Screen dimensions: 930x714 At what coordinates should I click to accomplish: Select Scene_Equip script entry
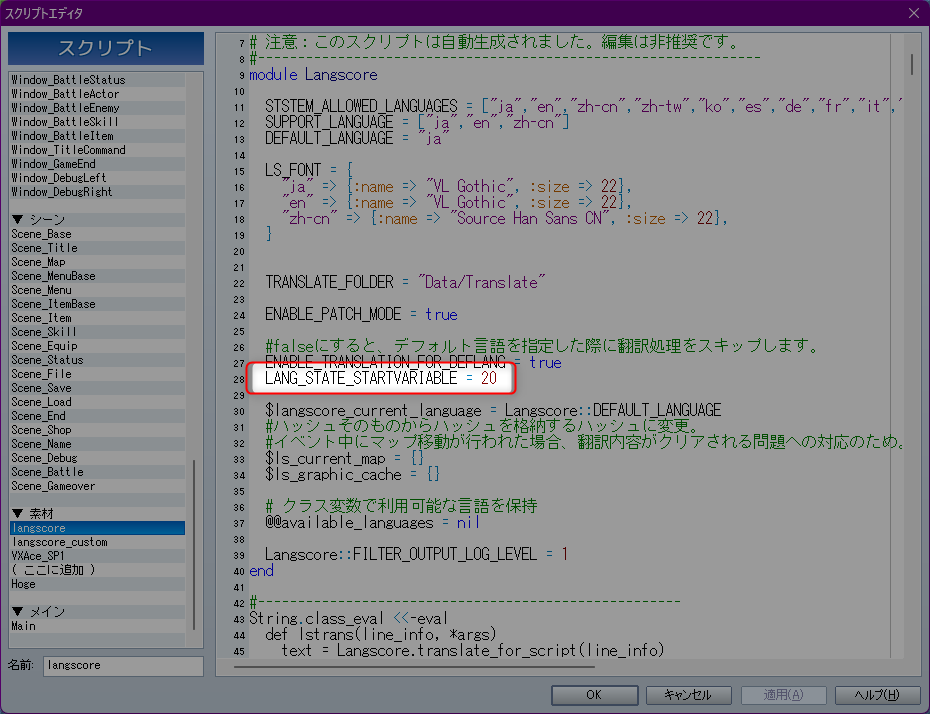(x=98, y=346)
